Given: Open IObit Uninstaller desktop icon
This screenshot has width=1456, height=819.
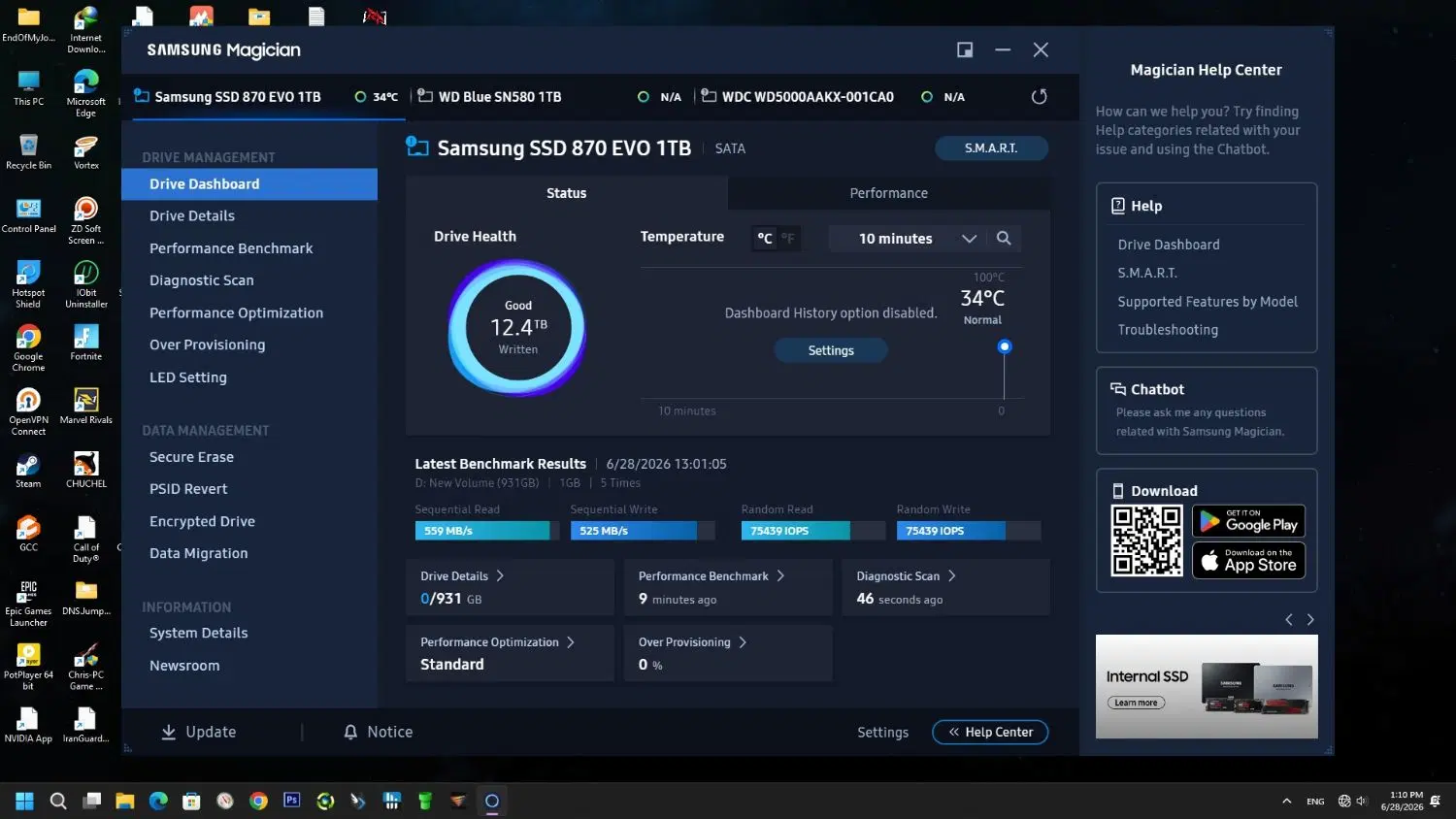Looking at the screenshot, I should coord(85,283).
